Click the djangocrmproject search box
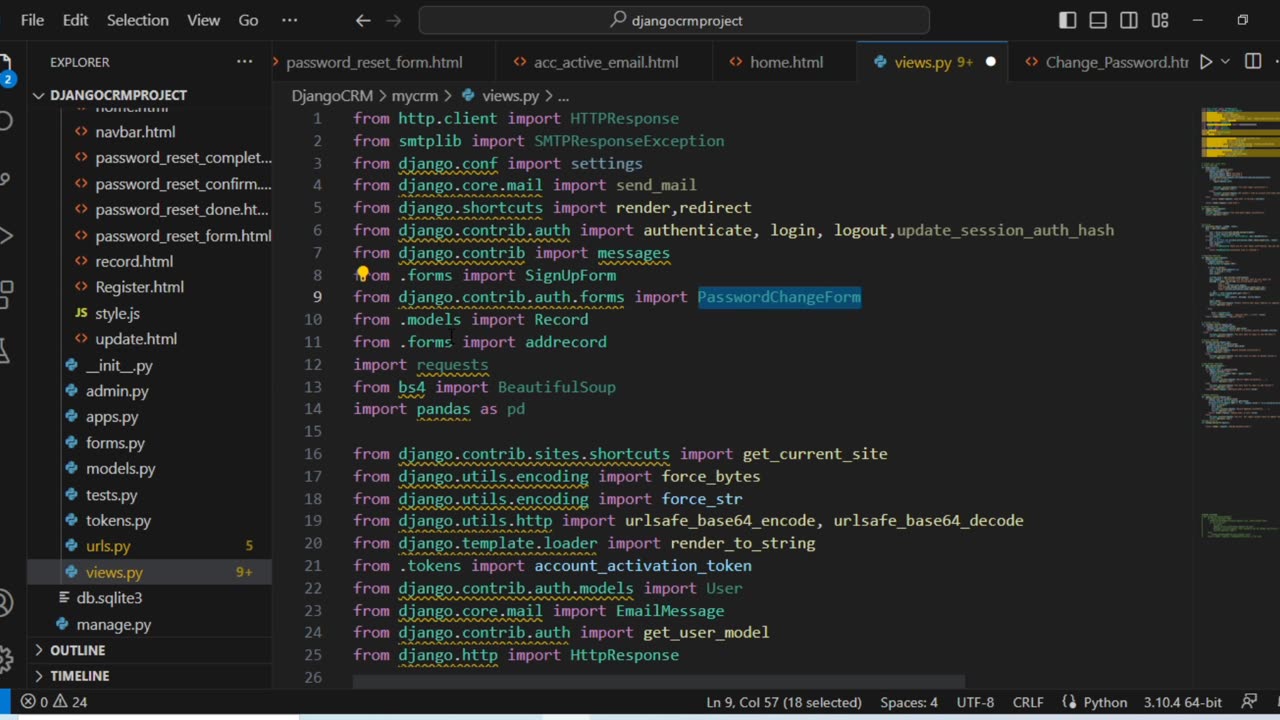Image resolution: width=1280 pixels, height=720 pixels. [x=674, y=20]
